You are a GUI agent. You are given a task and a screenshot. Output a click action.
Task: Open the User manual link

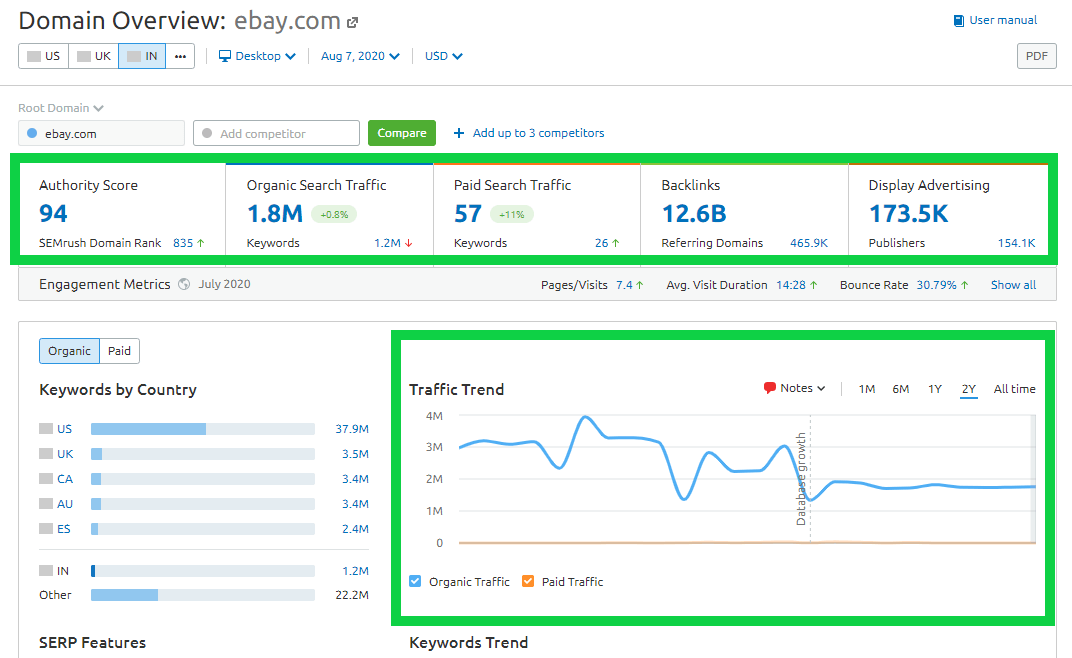coord(1003,21)
